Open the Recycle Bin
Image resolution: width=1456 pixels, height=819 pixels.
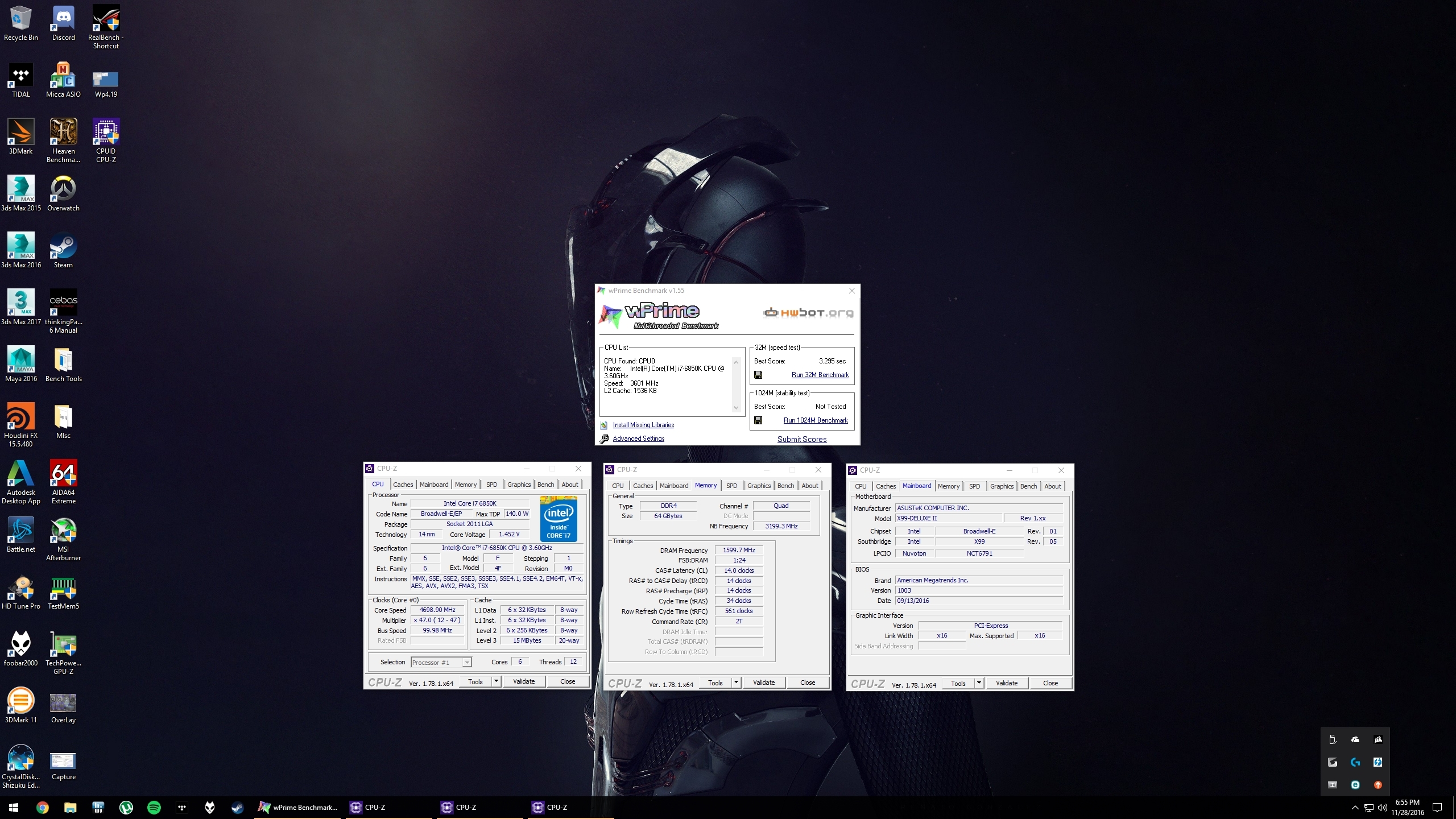[21, 23]
